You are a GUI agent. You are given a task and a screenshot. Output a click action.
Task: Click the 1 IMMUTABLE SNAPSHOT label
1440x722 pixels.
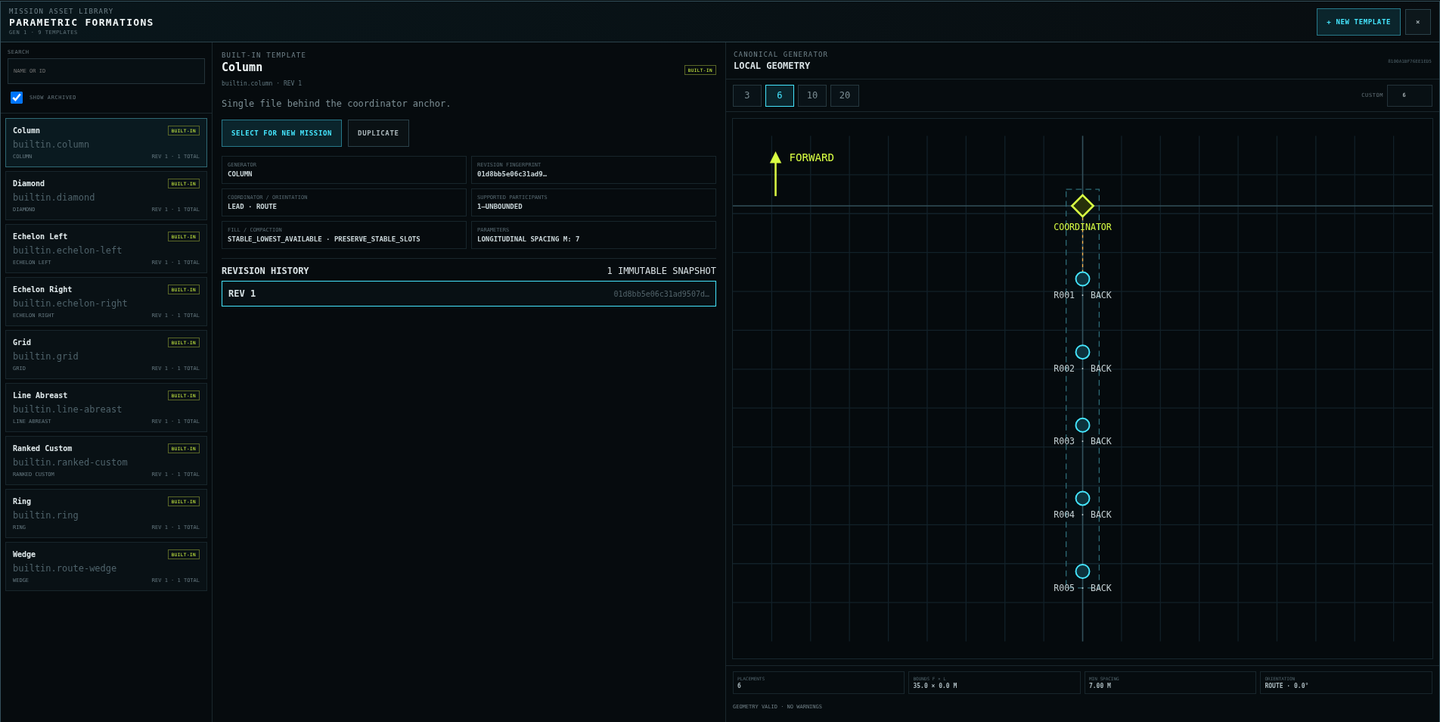point(661,271)
